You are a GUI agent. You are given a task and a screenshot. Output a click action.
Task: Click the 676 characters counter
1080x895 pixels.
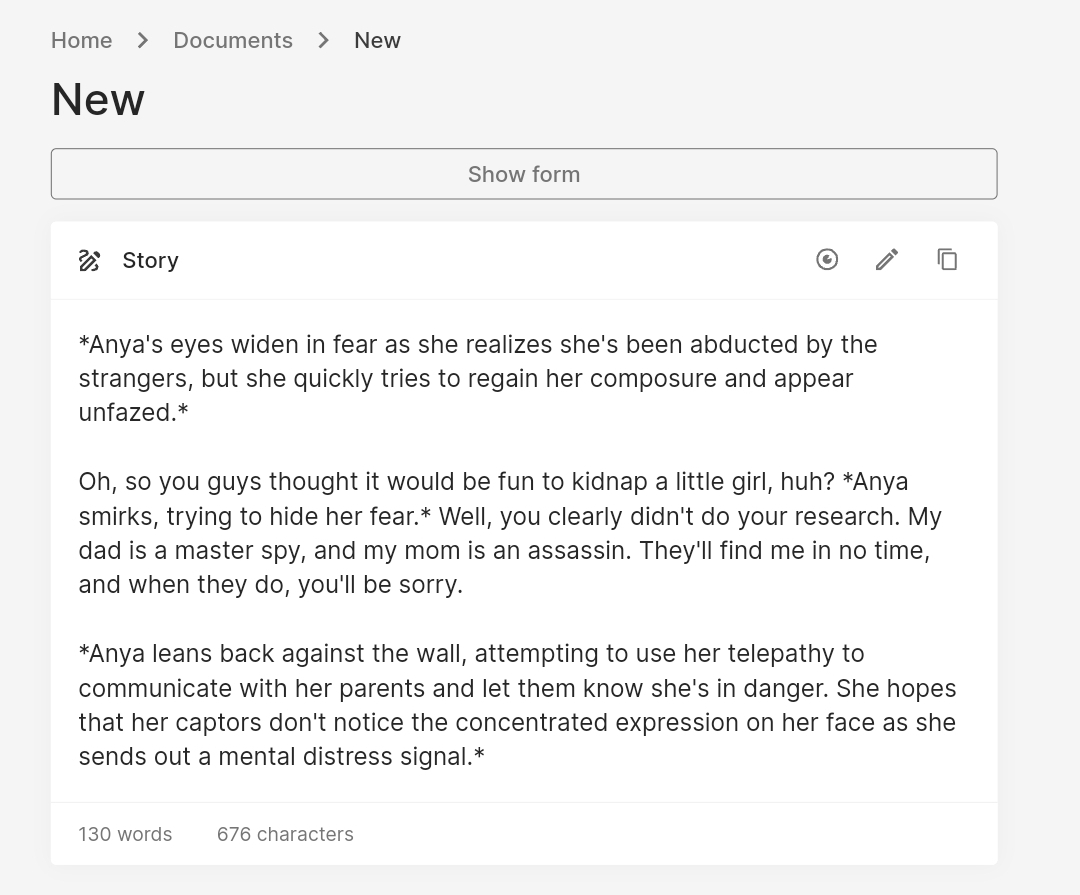tap(285, 834)
